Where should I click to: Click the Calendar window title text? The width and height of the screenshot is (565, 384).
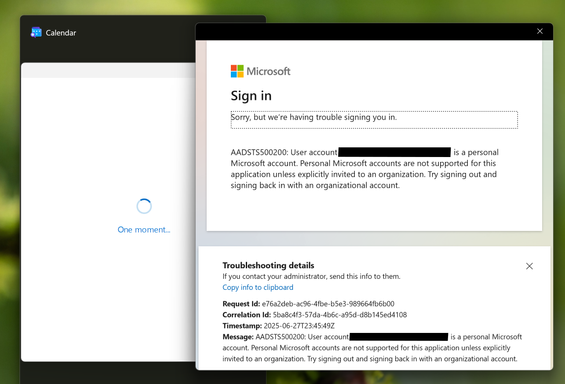61,33
